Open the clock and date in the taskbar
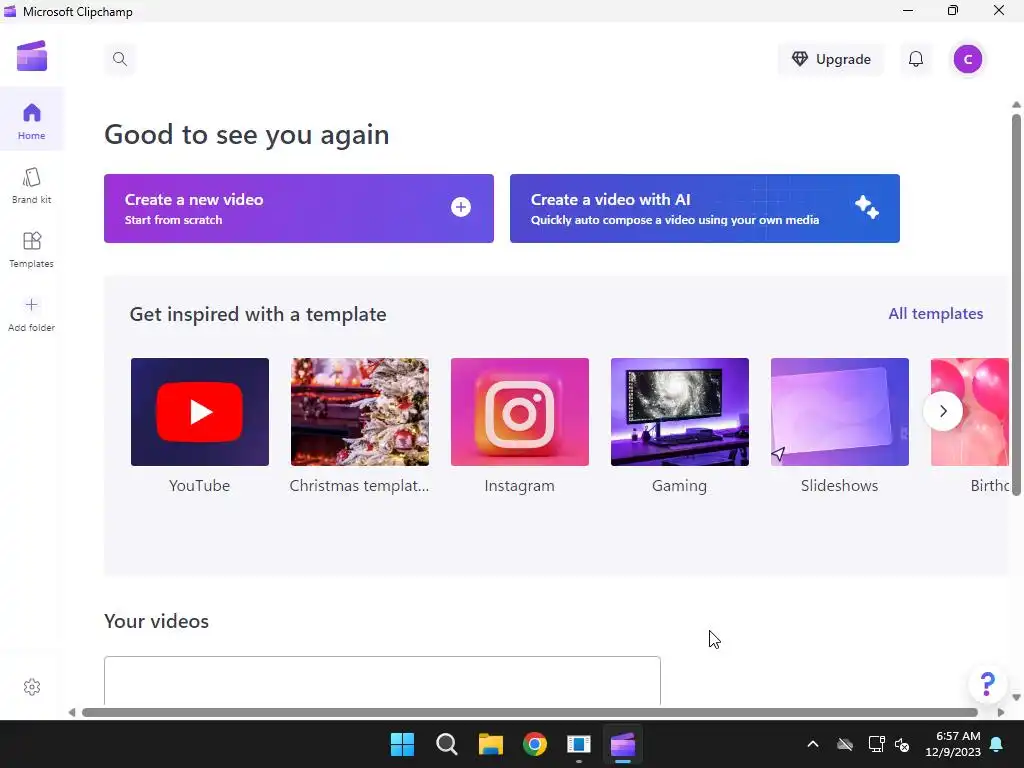 (x=953, y=744)
